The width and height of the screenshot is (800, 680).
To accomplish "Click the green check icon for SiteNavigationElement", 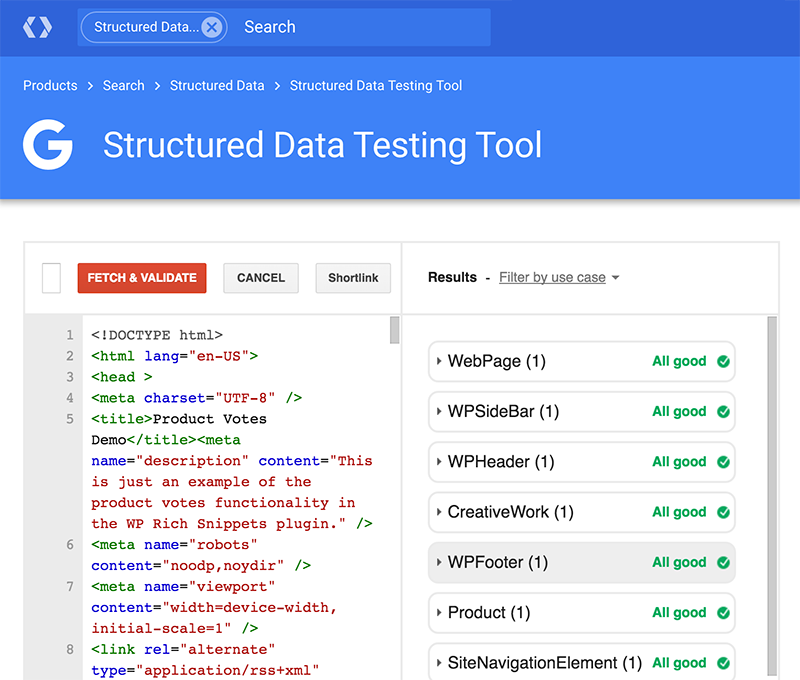I will (723, 663).
